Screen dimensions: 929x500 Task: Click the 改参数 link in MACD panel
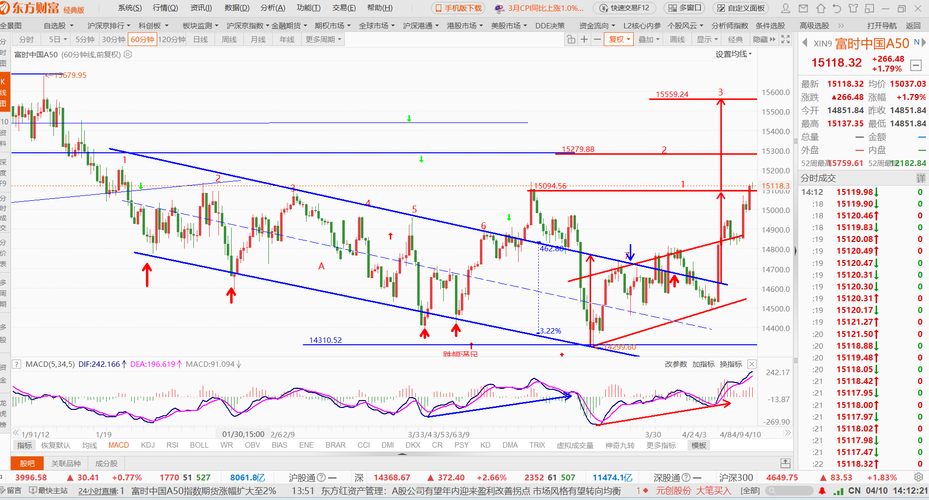(675, 364)
